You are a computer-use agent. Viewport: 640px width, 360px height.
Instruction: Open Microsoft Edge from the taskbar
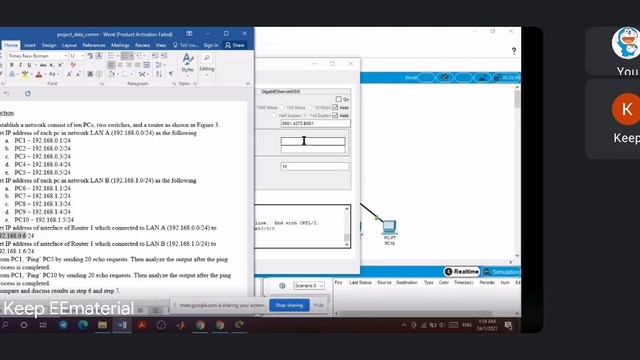point(83,325)
